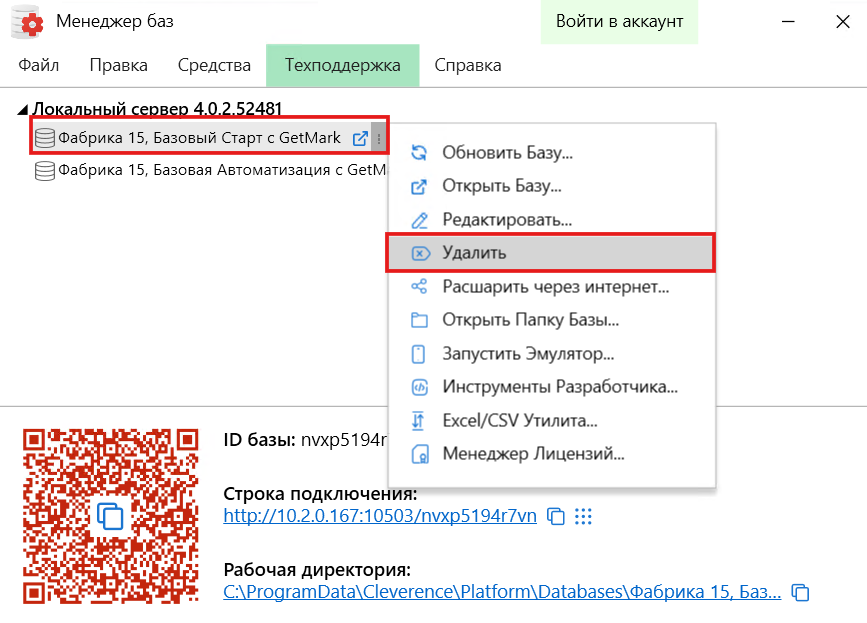The height and width of the screenshot is (623, 867).
Task: Click the Войти в аккаунт button
Action: [619, 22]
